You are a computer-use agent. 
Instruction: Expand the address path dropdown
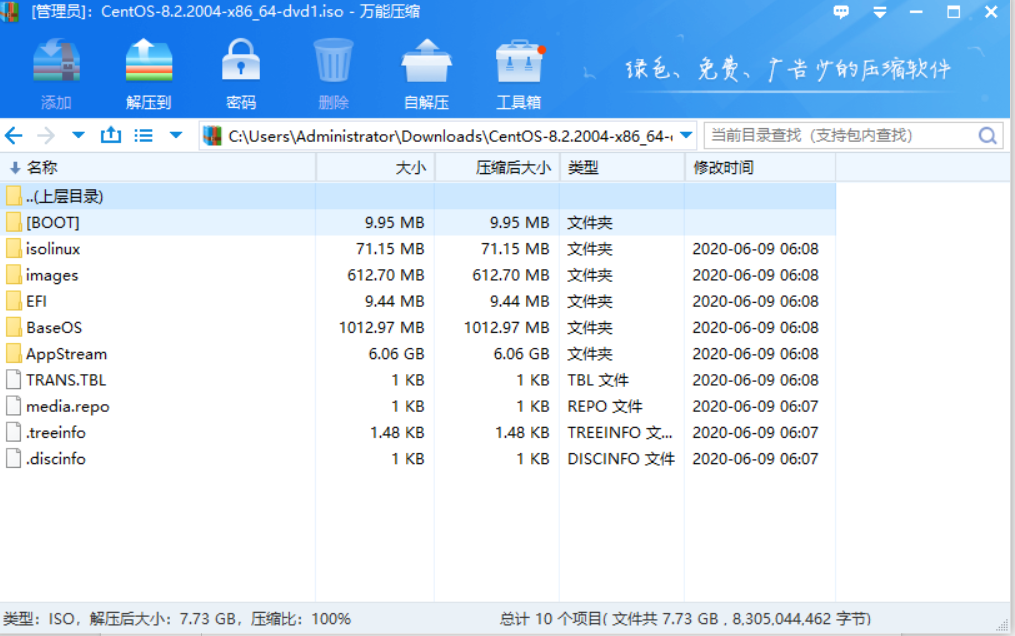click(686, 135)
